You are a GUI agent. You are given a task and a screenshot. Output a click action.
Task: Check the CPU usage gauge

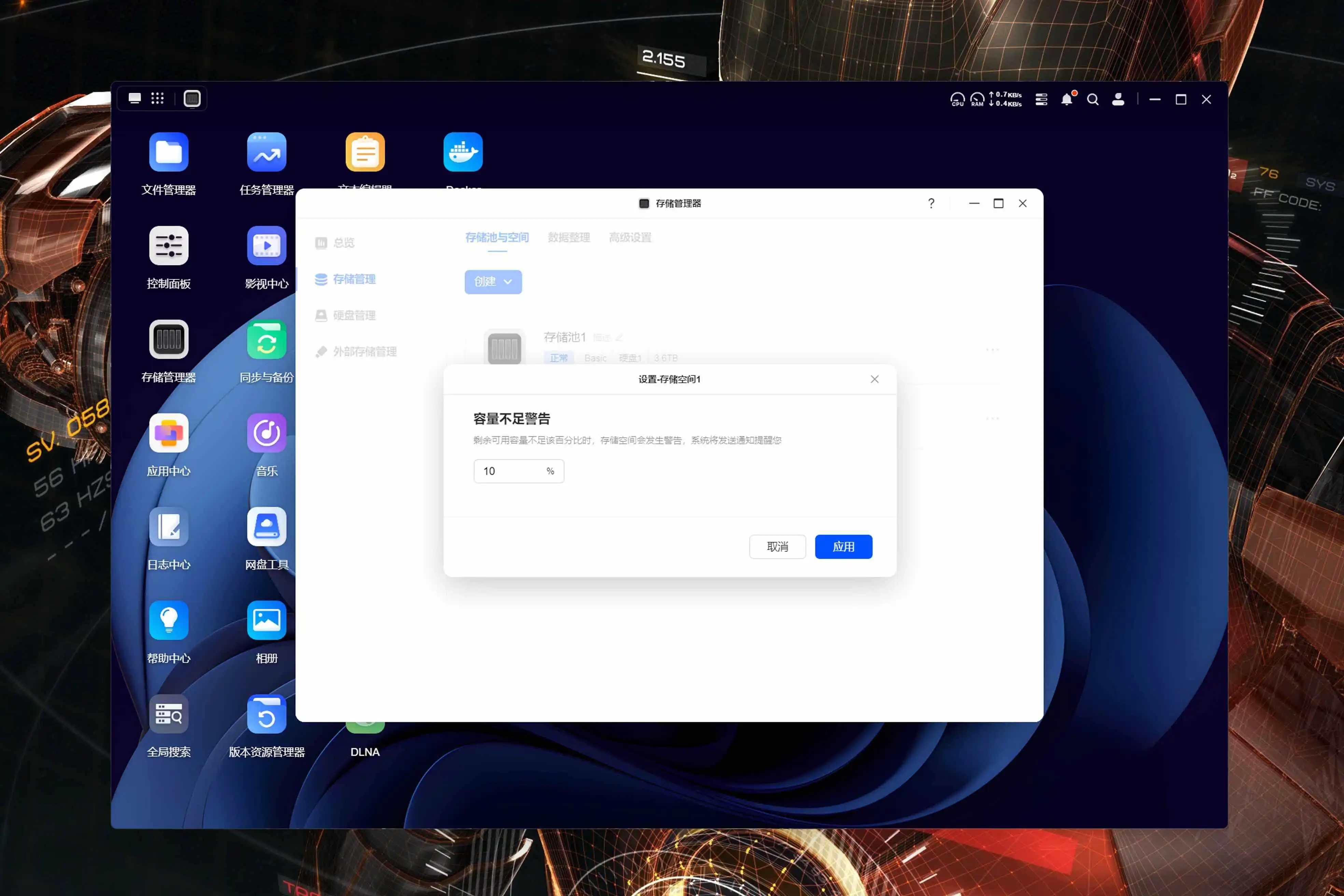(957, 99)
